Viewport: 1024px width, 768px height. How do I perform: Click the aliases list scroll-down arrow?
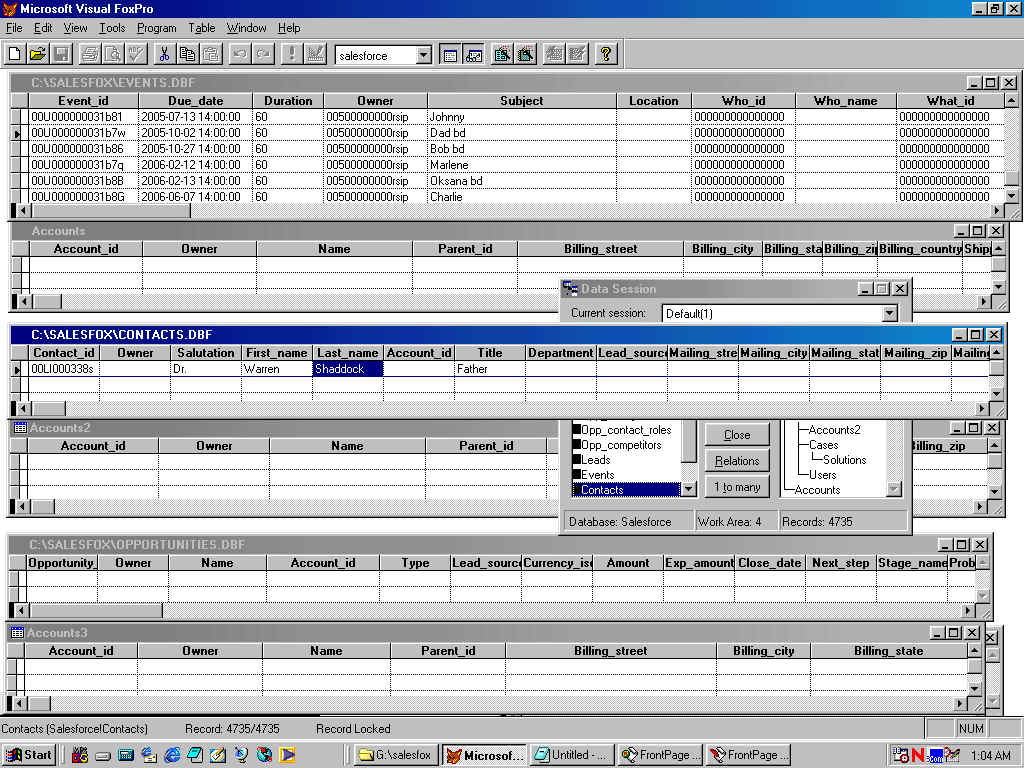[x=688, y=489]
